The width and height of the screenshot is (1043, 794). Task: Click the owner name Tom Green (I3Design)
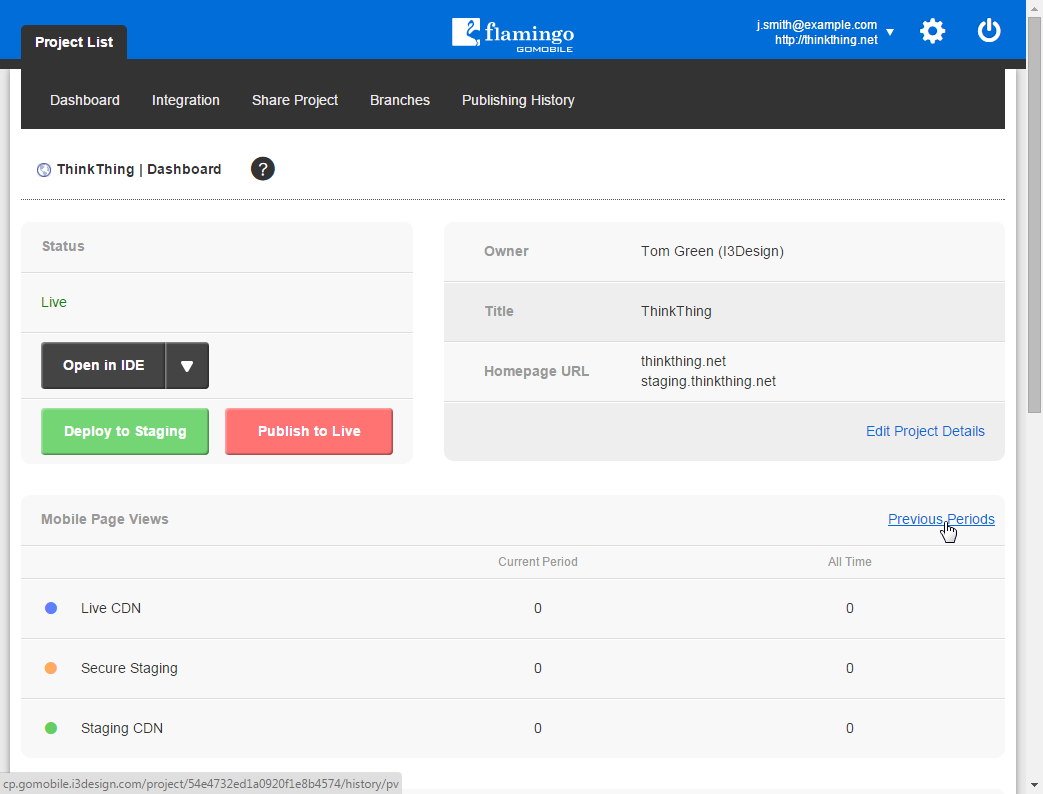click(712, 251)
